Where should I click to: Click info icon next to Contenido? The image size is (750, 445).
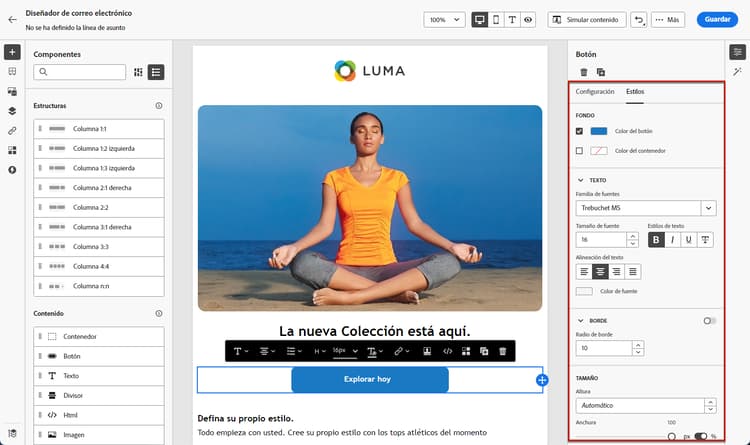[x=159, y=313]
